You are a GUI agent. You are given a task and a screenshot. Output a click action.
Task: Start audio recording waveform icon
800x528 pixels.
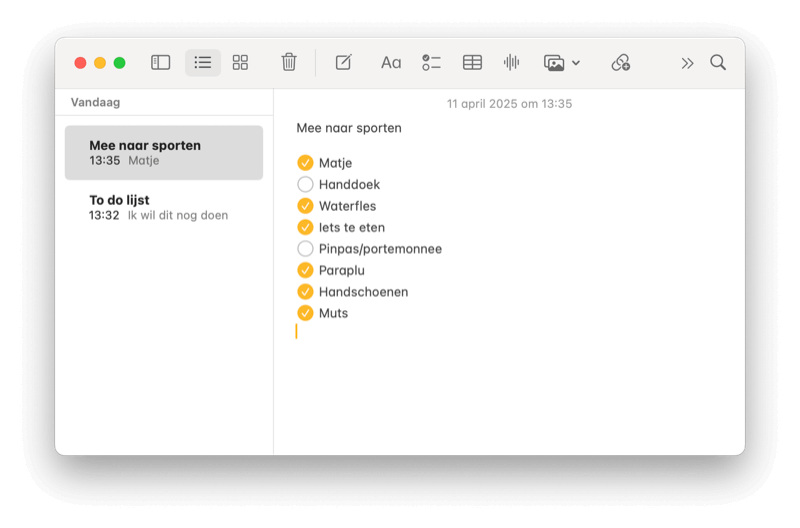pos(511,63)
